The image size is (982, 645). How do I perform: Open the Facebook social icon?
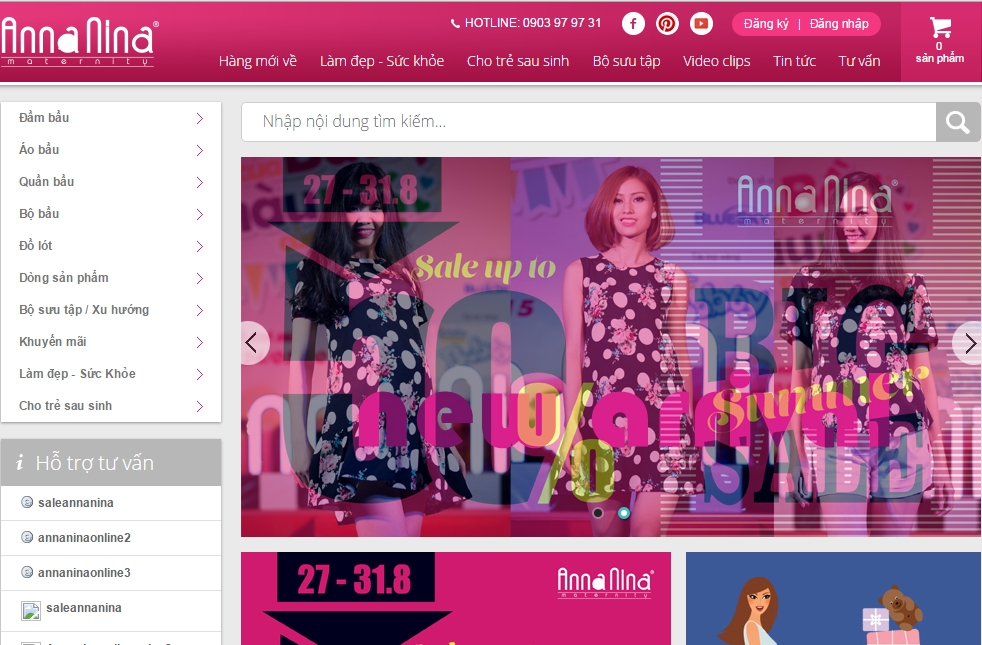(x=633, y=24)
